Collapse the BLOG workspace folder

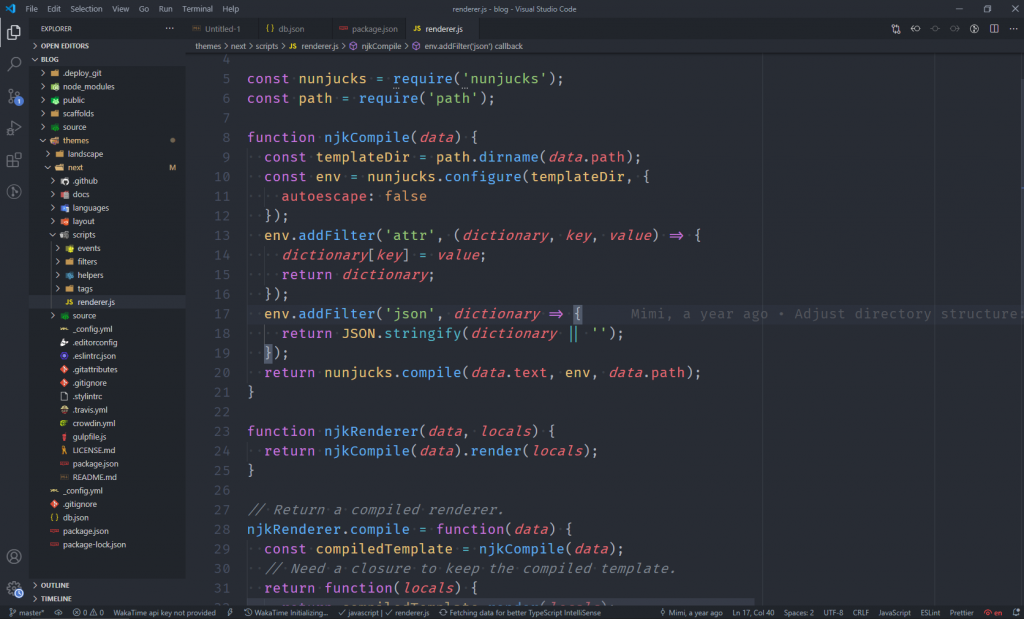107,59
